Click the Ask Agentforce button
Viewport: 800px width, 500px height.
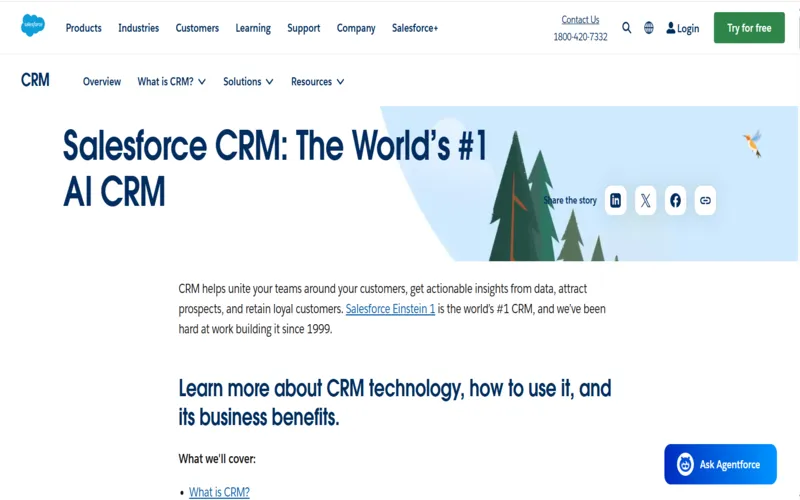(x=720, y=464)
